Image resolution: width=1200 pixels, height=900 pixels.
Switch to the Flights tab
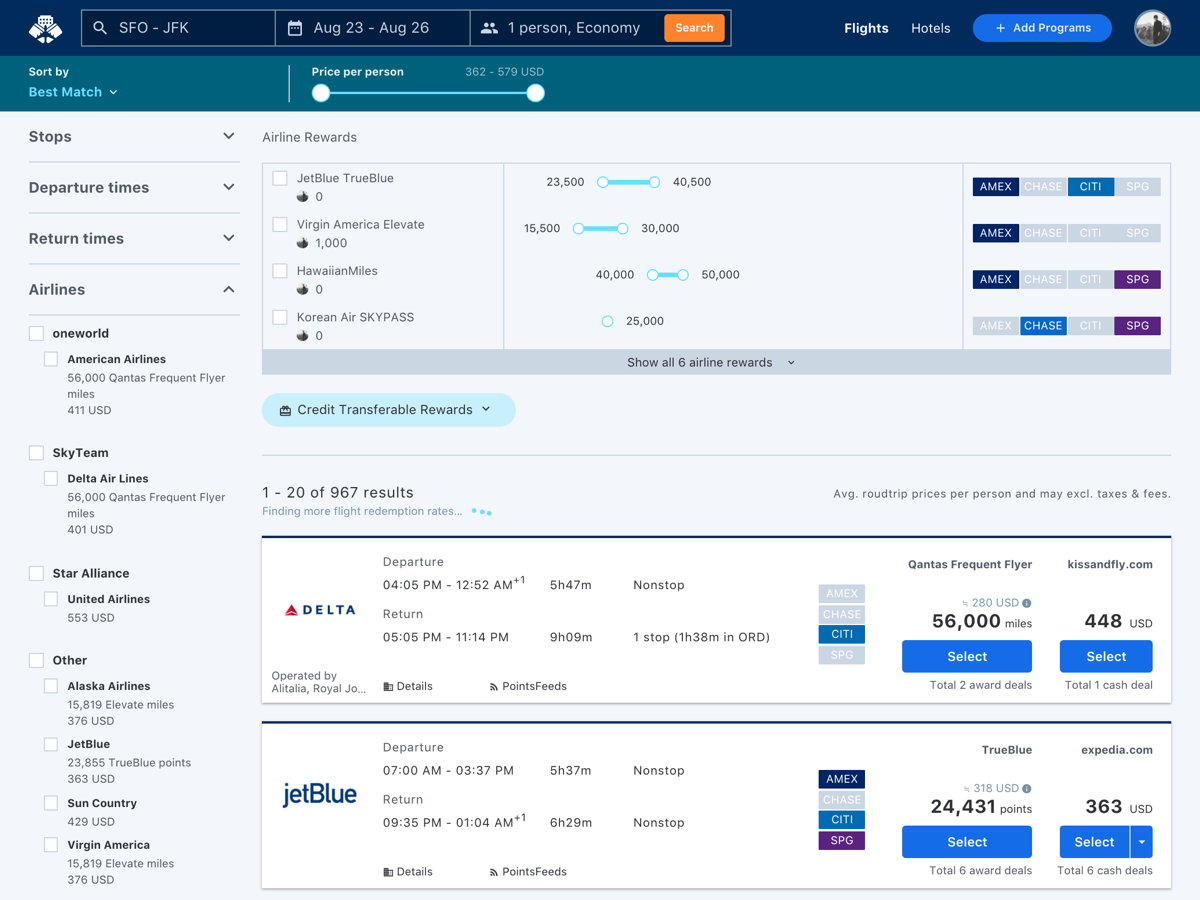pos(866,28)
